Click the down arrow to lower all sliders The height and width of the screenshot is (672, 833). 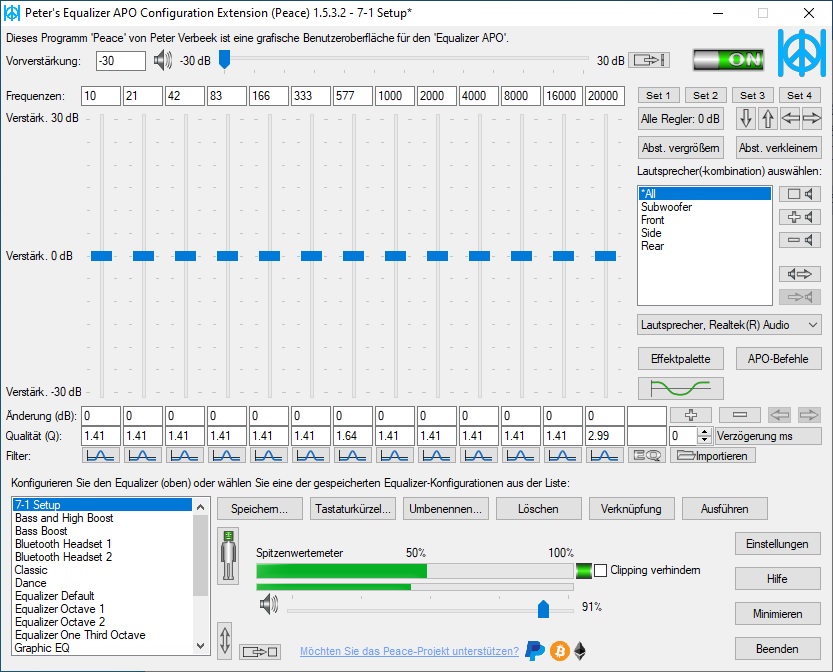pyautogui.click(x=746, y=118)
